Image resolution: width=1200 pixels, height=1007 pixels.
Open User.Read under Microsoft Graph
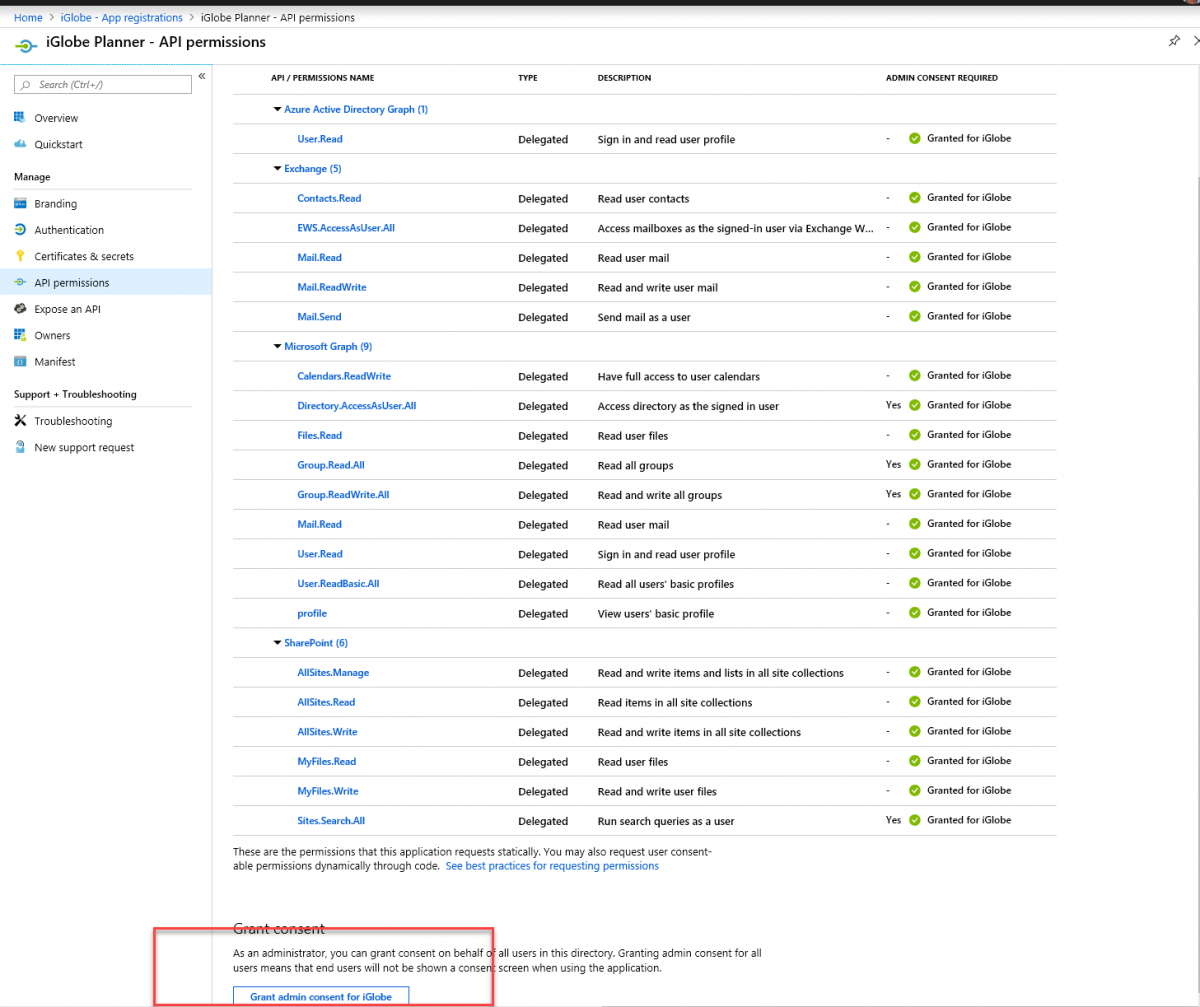[320, 554]
